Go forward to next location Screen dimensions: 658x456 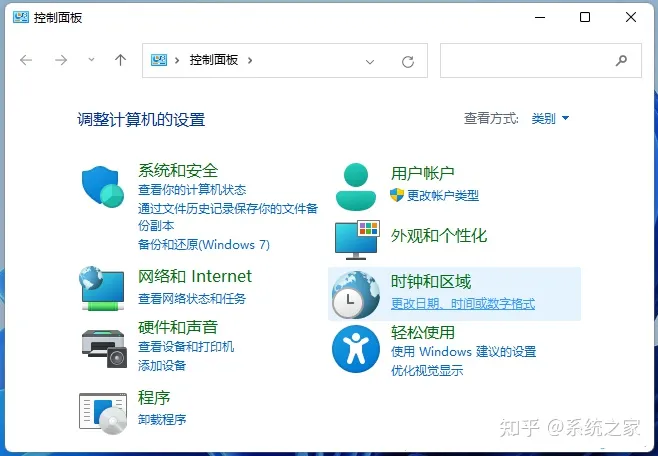pos(61,60)
